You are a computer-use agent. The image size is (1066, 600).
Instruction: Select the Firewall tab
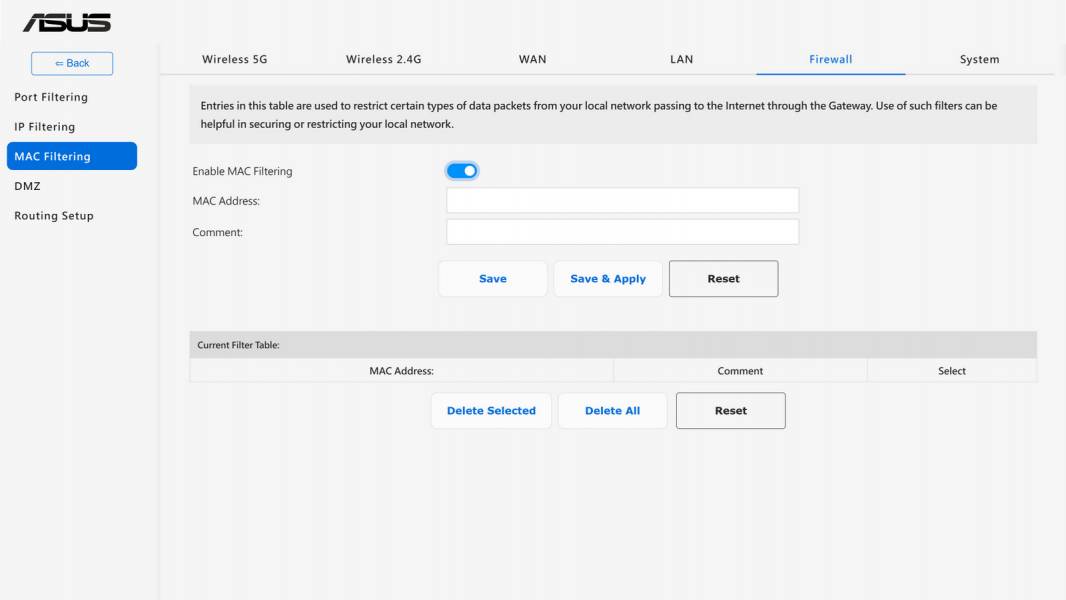(x=830, y=59)
